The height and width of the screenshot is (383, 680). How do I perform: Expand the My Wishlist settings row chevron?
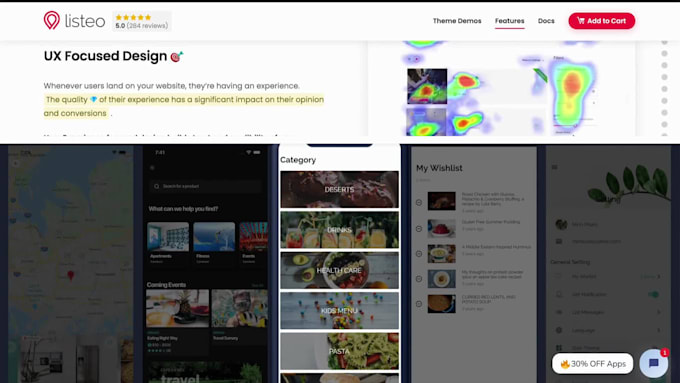(659, 276)
